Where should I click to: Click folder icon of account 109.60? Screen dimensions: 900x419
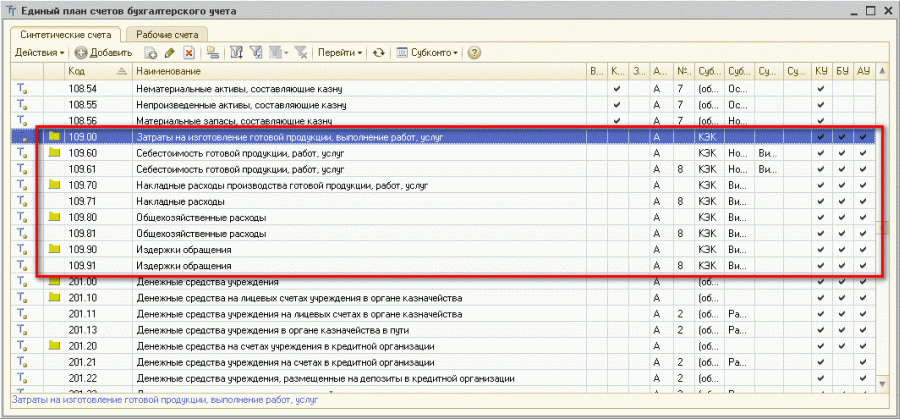(x=54, y=153)
